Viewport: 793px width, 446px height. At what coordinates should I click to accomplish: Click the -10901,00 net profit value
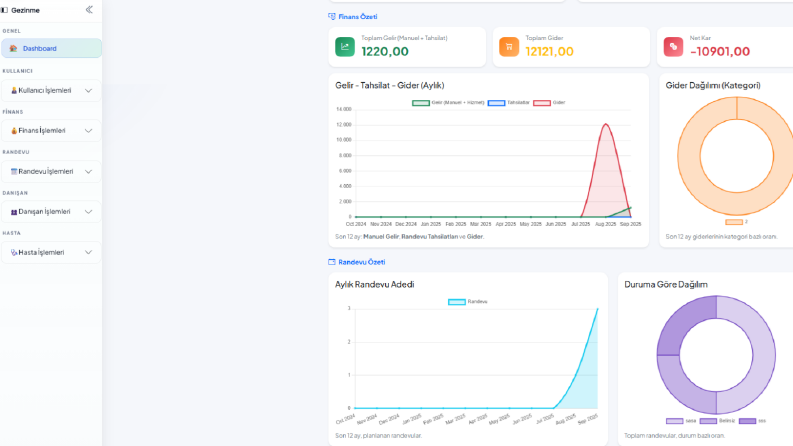(720, 52)
